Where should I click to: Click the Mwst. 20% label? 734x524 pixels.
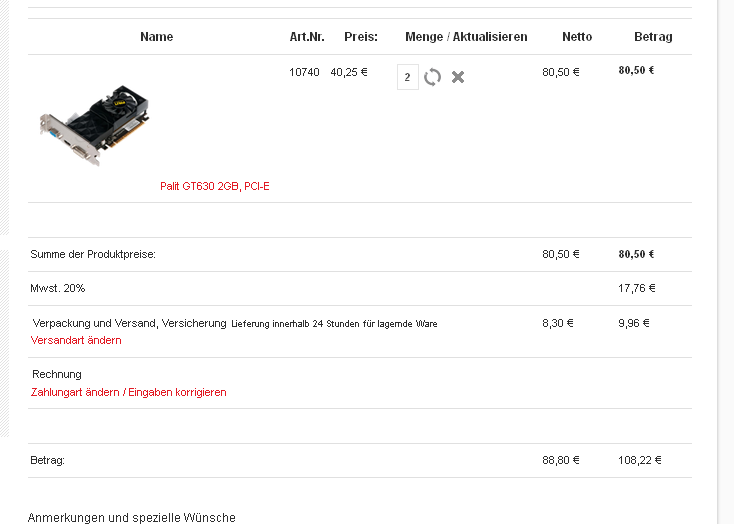(x=58, y=288)
